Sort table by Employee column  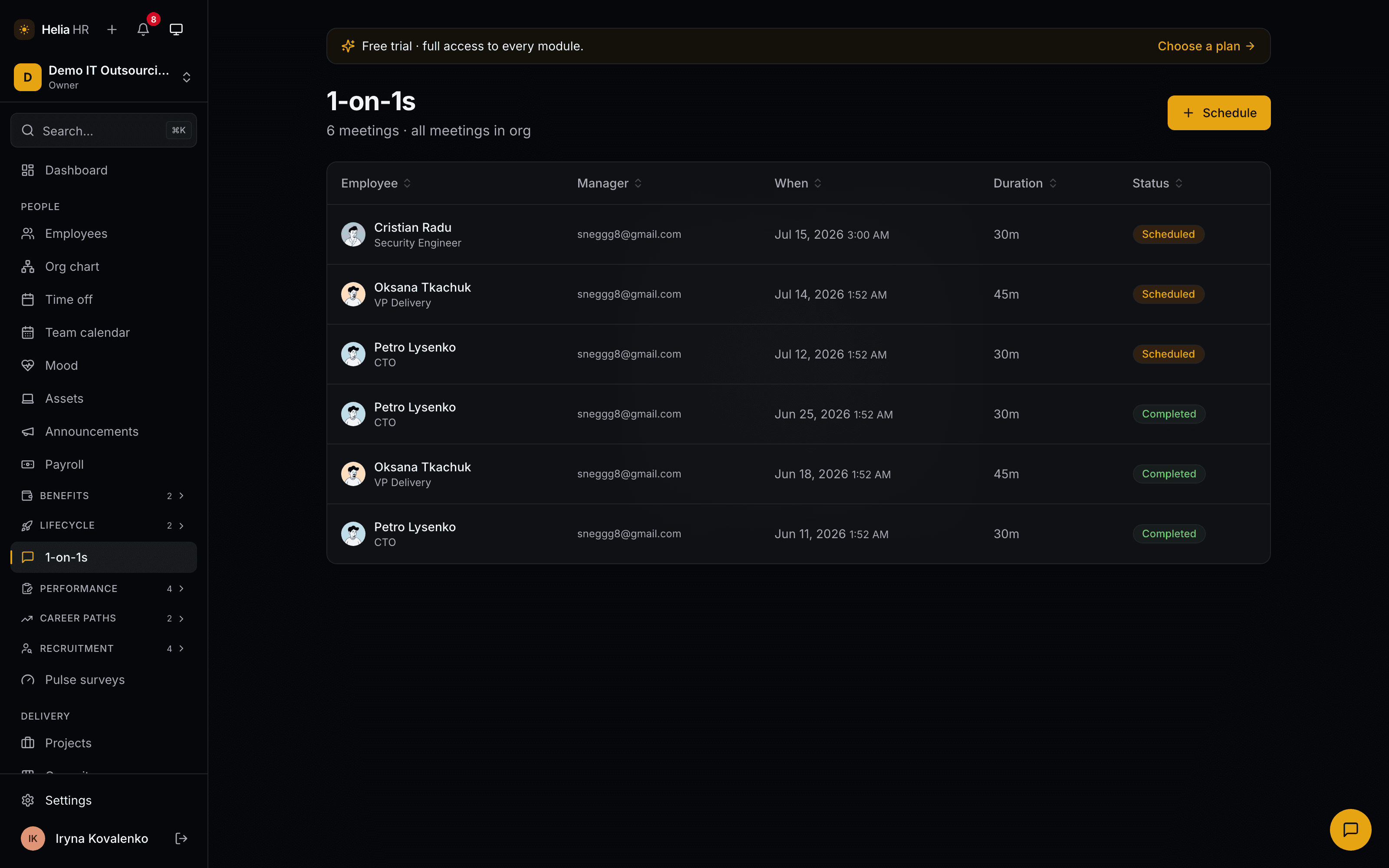[x=376, y=183]
